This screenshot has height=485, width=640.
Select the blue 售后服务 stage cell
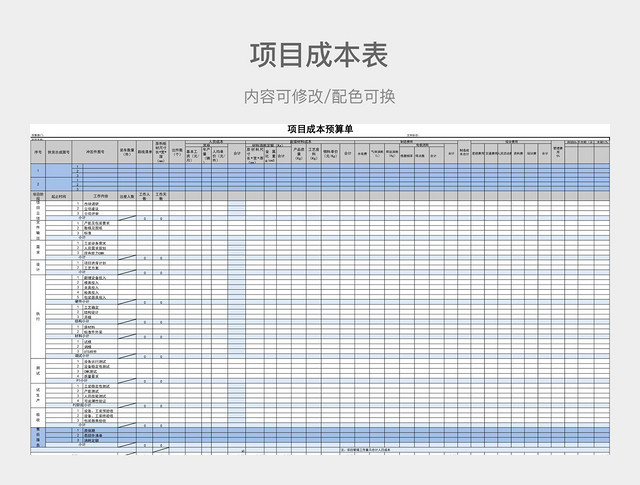point(38,437)
